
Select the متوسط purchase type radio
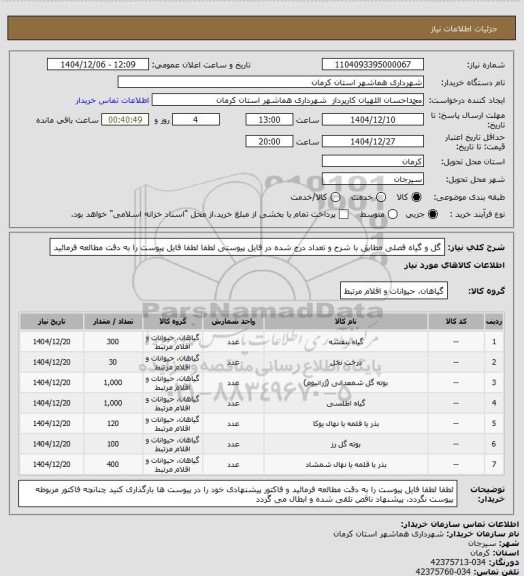393,215
